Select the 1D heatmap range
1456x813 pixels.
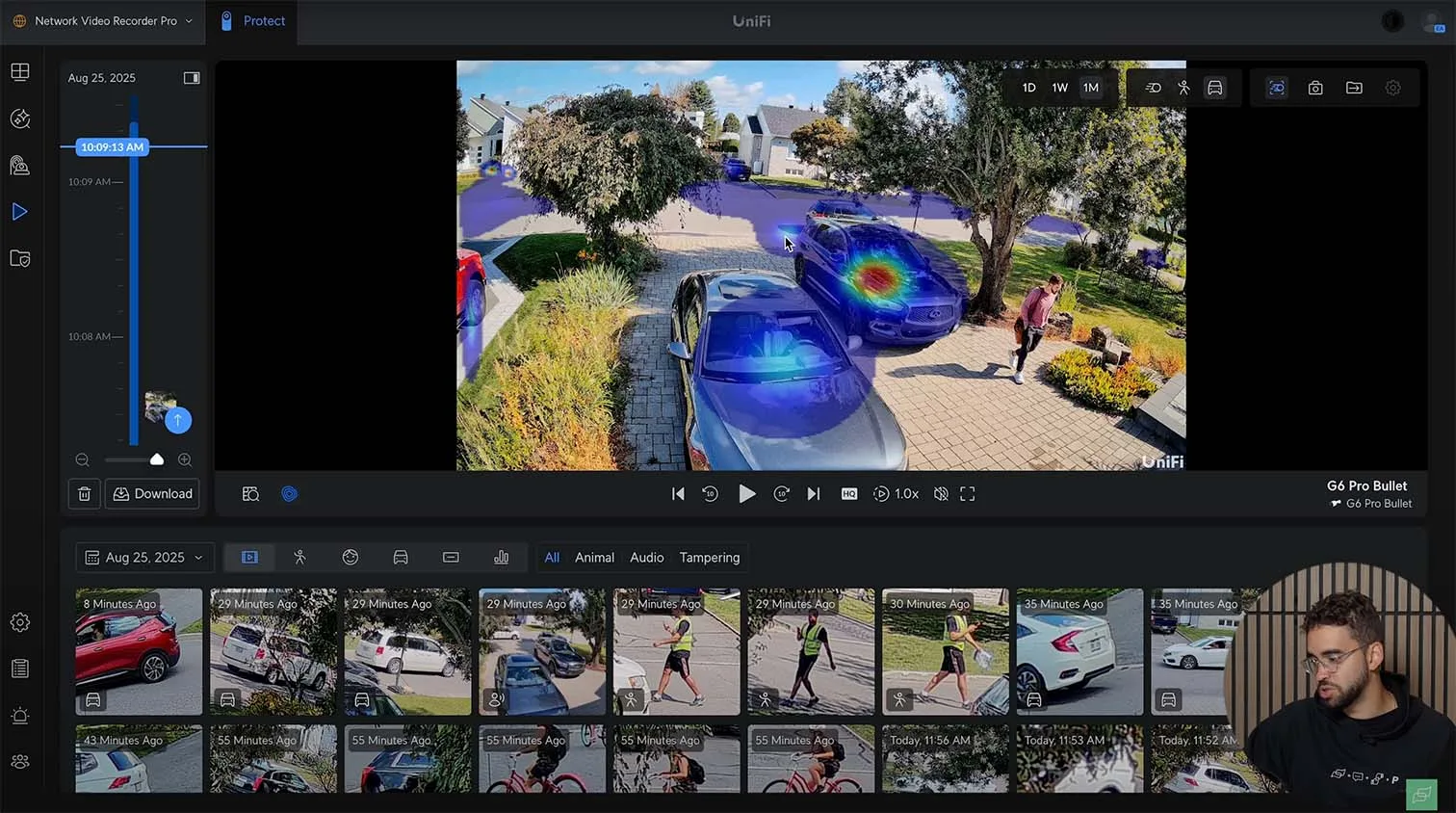tap(1028, 88)
